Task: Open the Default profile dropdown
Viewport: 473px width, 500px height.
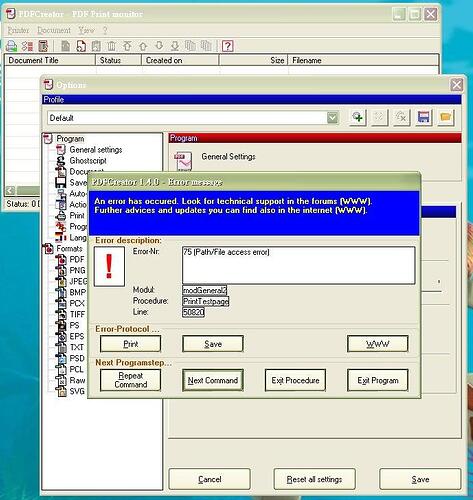Action: coord(332,118)
